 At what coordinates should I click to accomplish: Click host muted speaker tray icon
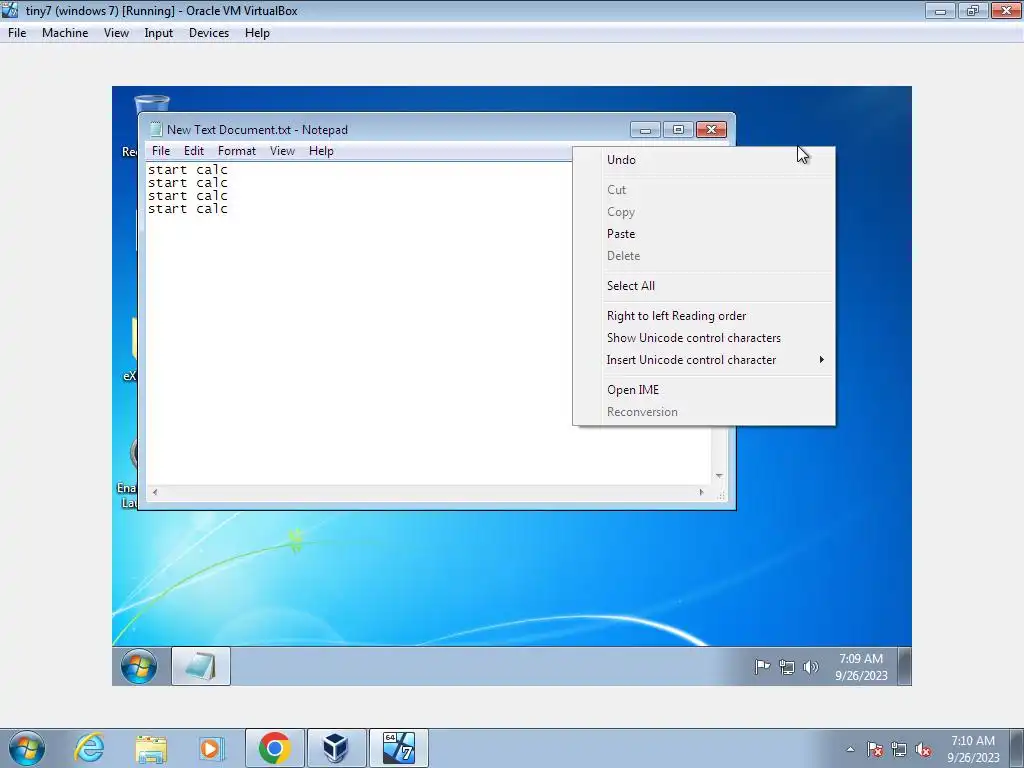(x=923, y=749)
